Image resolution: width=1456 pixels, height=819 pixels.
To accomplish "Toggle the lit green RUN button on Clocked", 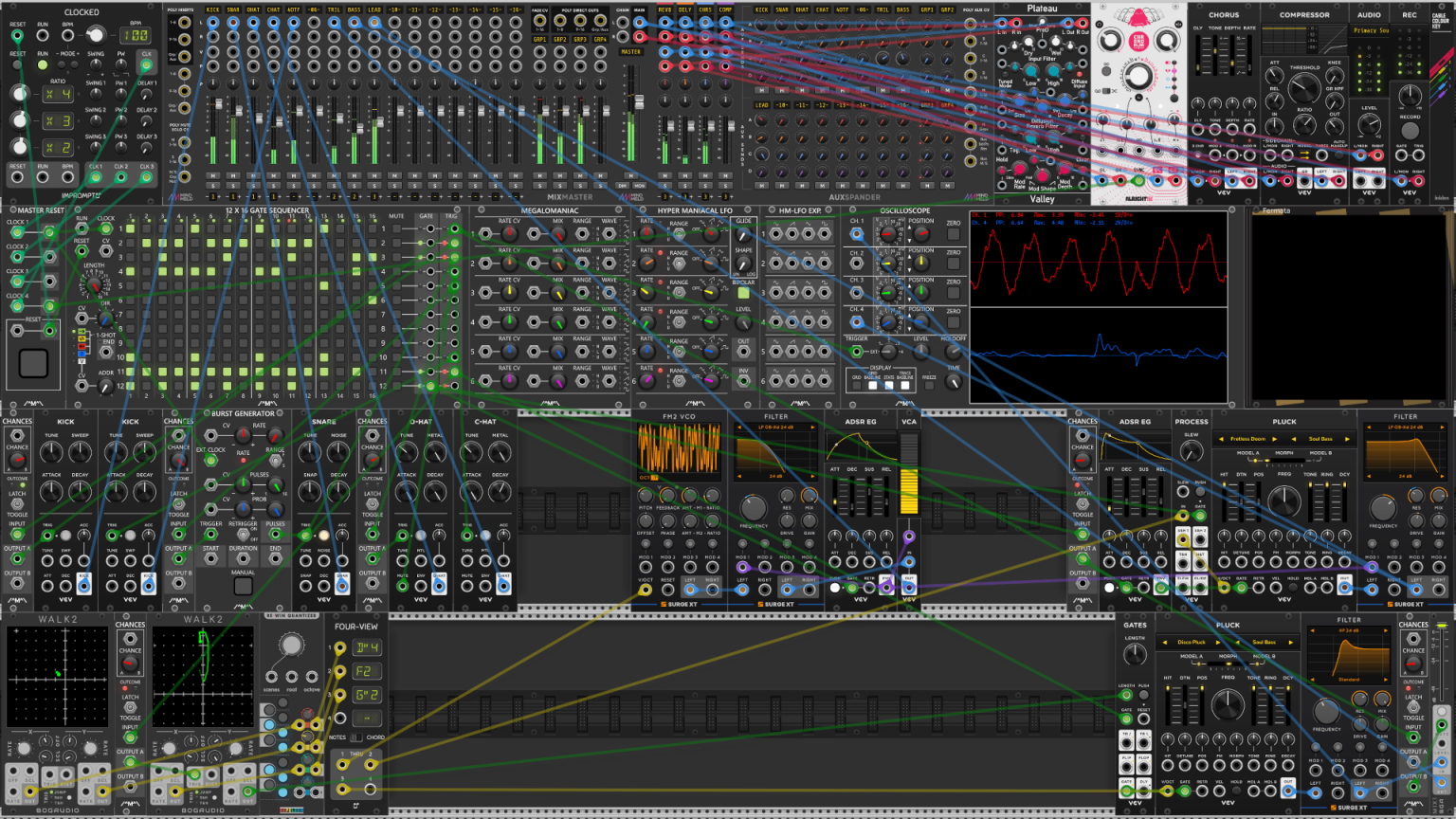I will point(43,66).
